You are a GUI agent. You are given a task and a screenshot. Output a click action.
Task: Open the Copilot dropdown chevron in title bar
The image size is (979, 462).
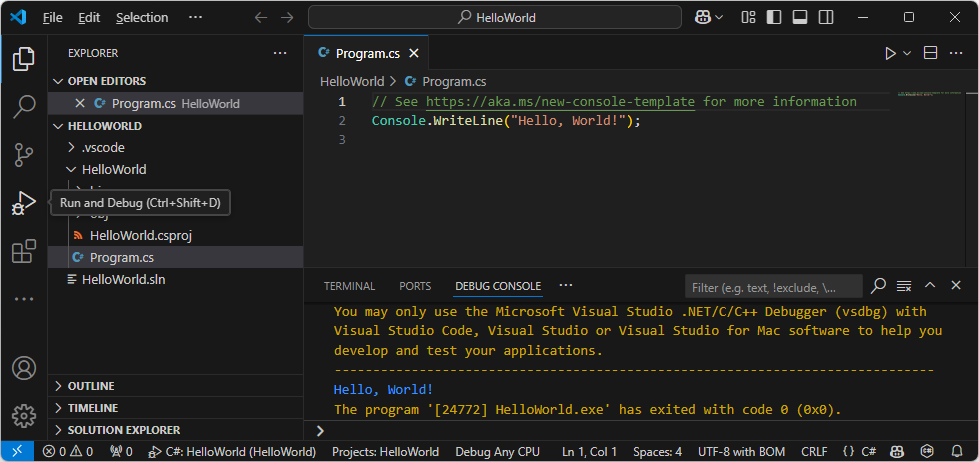(719, 17)
